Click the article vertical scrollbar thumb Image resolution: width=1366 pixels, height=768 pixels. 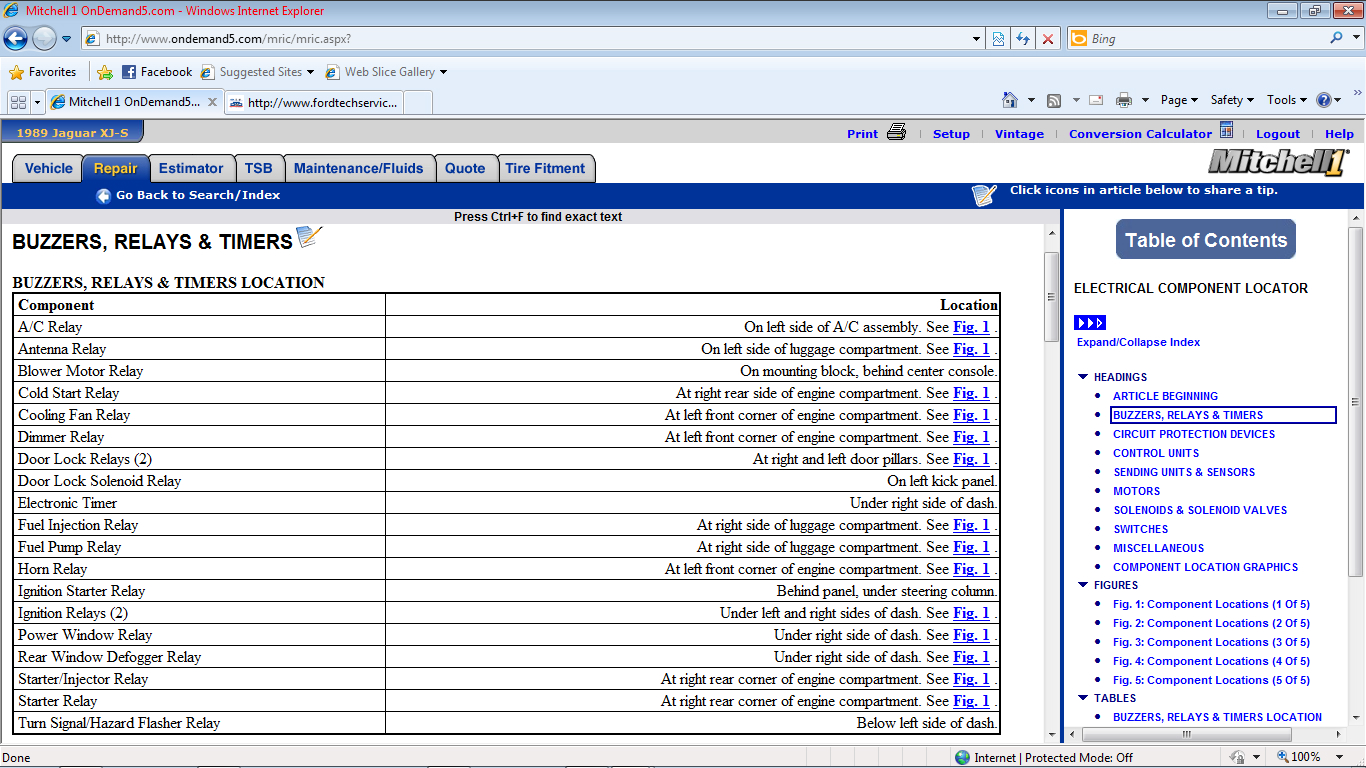(x=1051, y=296)
